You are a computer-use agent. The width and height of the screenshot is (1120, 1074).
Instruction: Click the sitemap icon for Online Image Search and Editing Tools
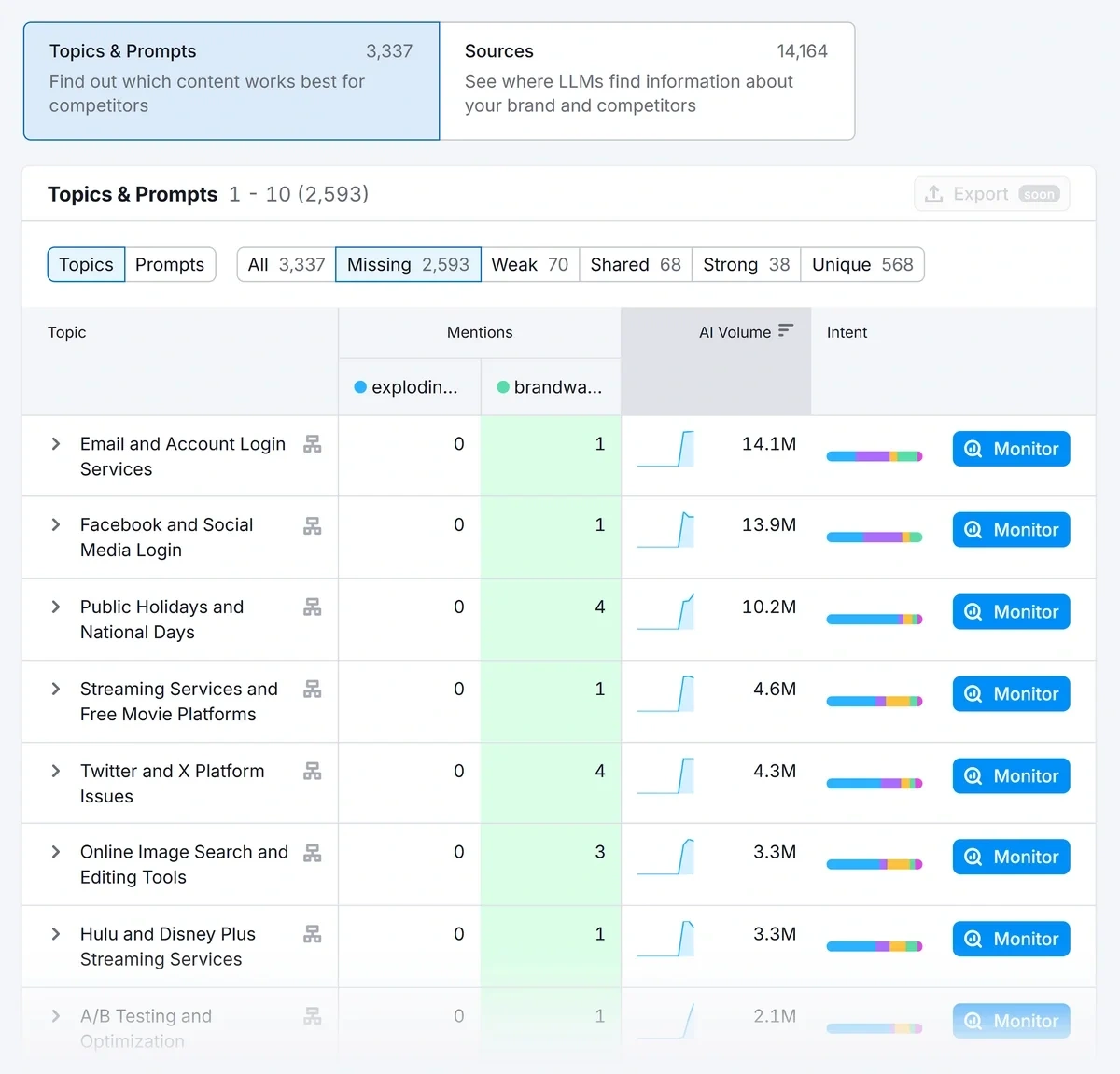(x=313, y=853)
